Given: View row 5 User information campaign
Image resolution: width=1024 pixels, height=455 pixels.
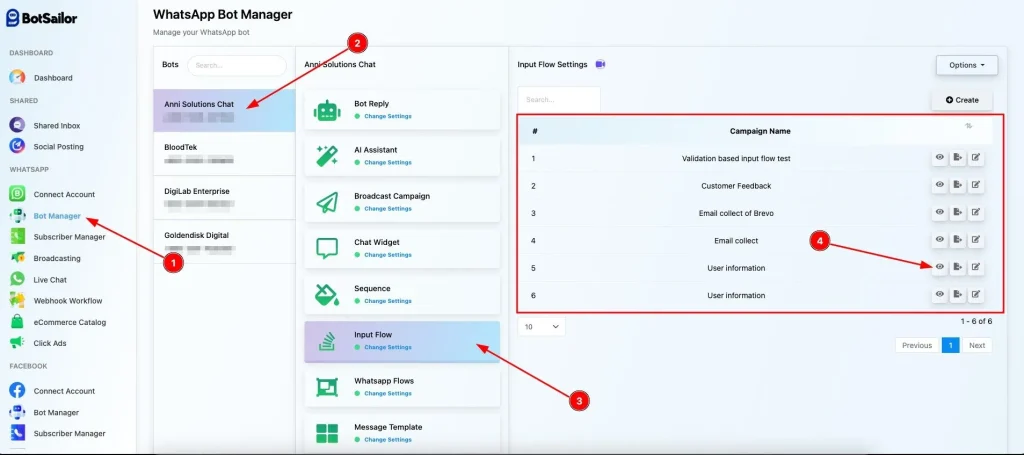Looking at the screenshot, I should coord(939,267).
